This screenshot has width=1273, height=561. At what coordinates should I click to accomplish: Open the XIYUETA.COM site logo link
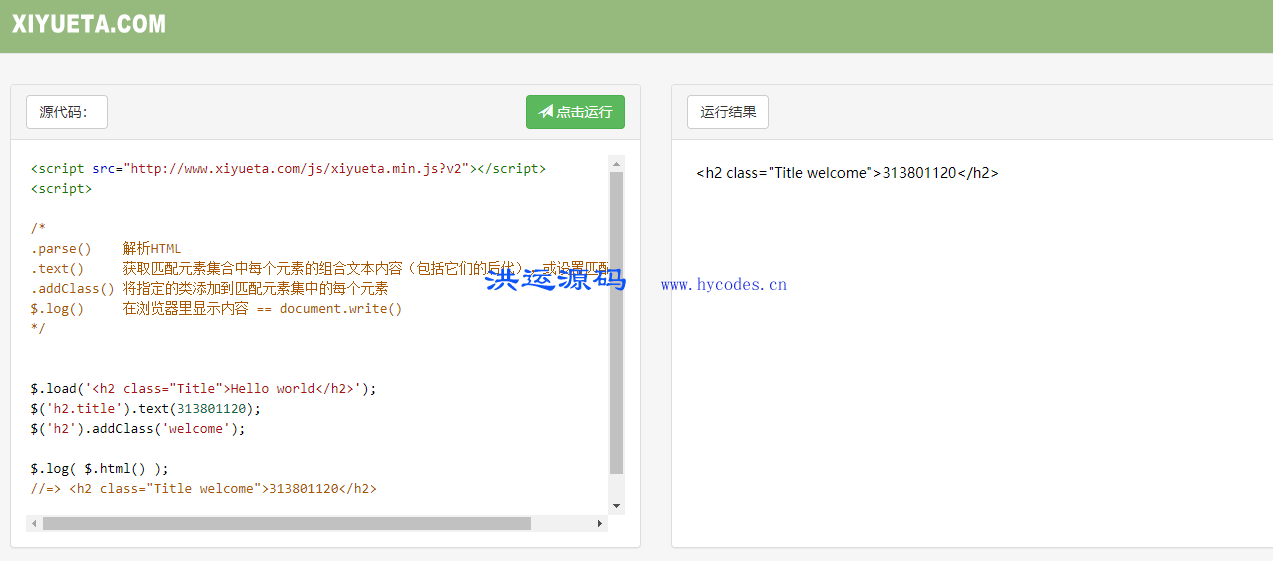pyautogui.click(x=89, y=24)
